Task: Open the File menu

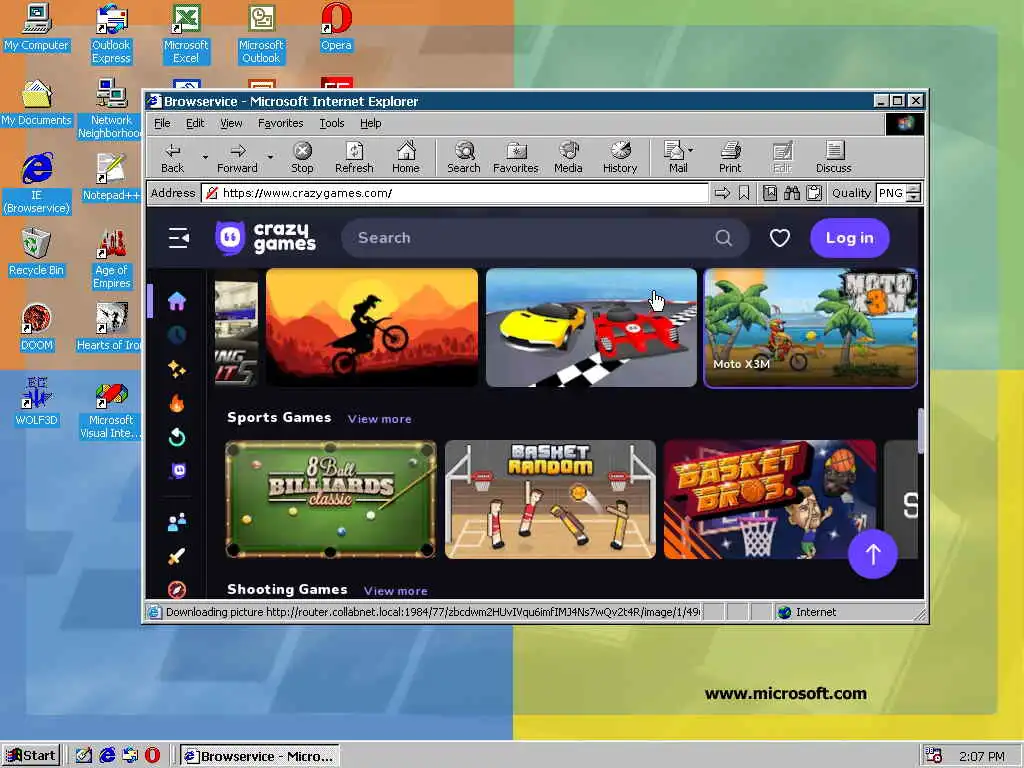Action: tap(162, 123)
